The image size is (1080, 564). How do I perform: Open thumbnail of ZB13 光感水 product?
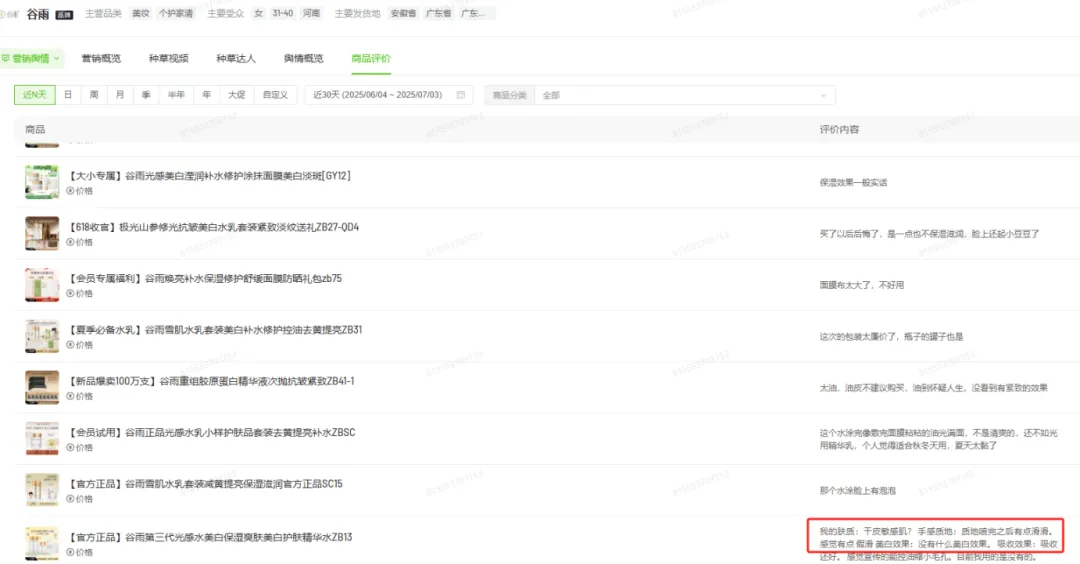(42, 543)
